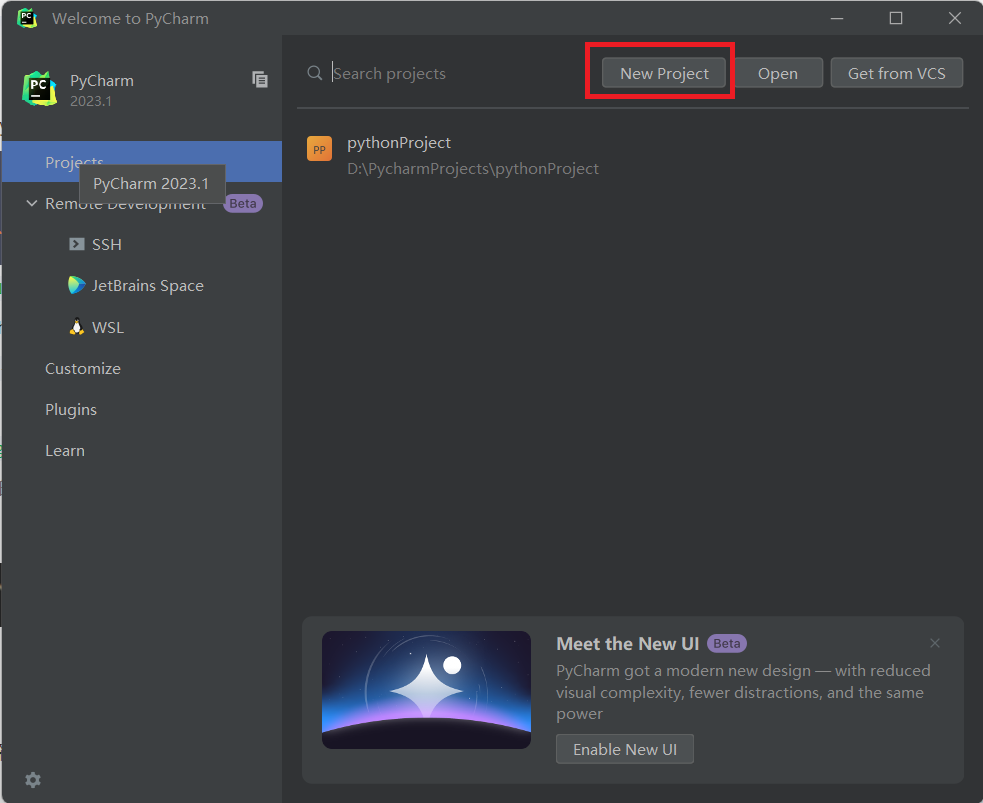Viewport: 983px width, 803px height.
Task: Click the orange PP project icon
Action: coord(319,149)
